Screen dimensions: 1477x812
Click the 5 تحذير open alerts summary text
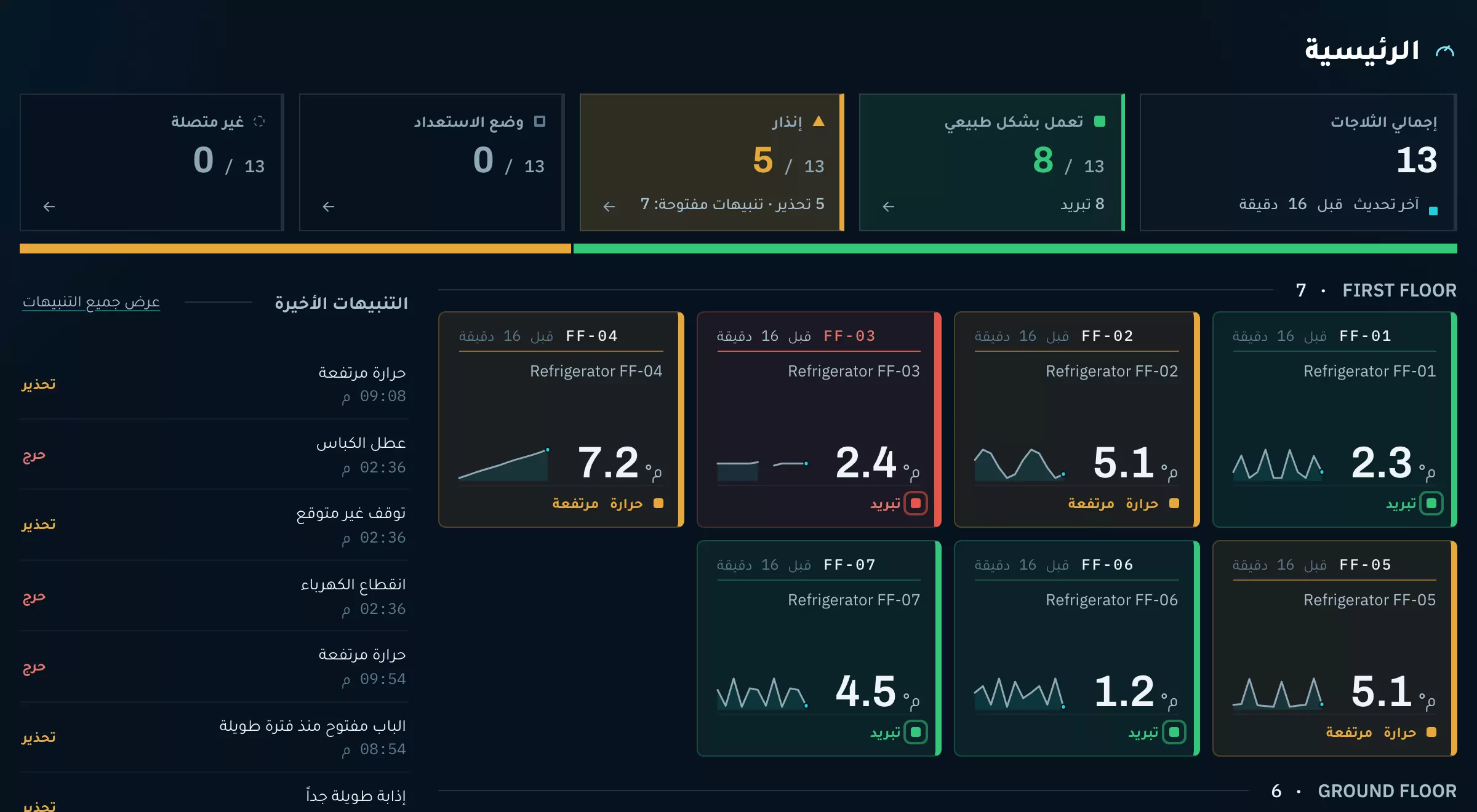click(x=732, y=204)
